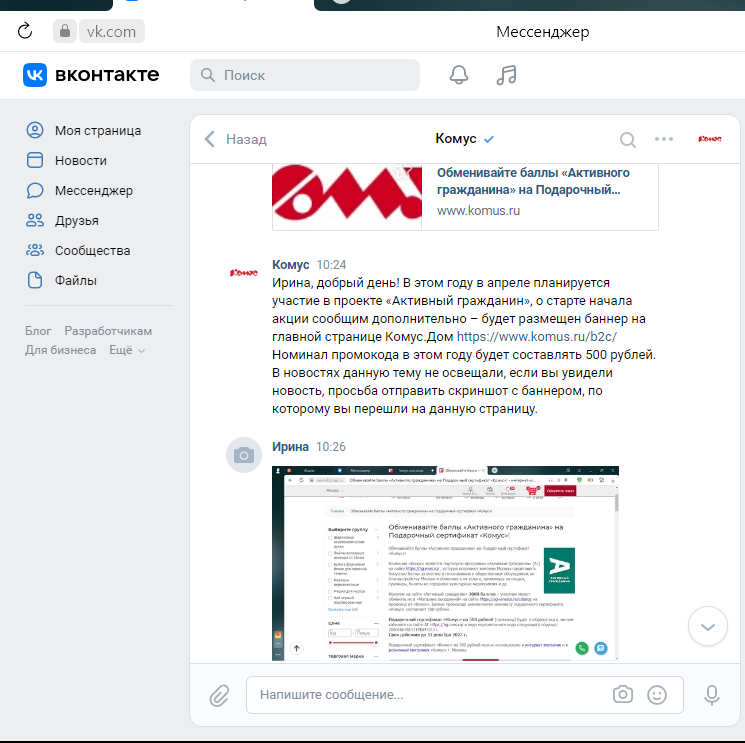
Task: Search within the Комус conversation
Action: 628,140
